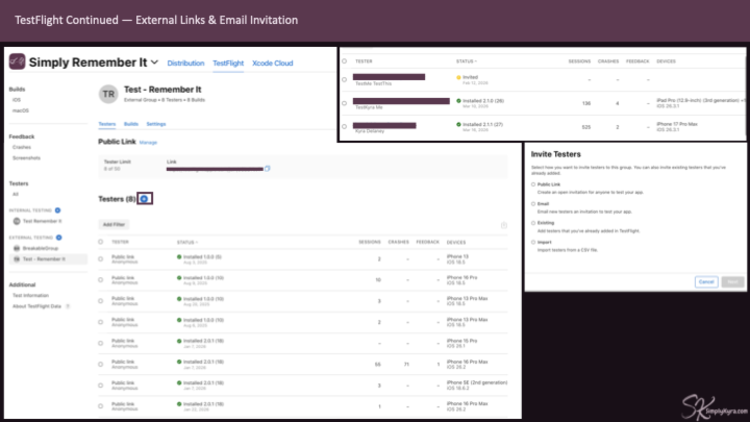The height and width of the screenshot is (422, 750).
Task: Copy the public link with copy icon
Action: coord(267,168)
